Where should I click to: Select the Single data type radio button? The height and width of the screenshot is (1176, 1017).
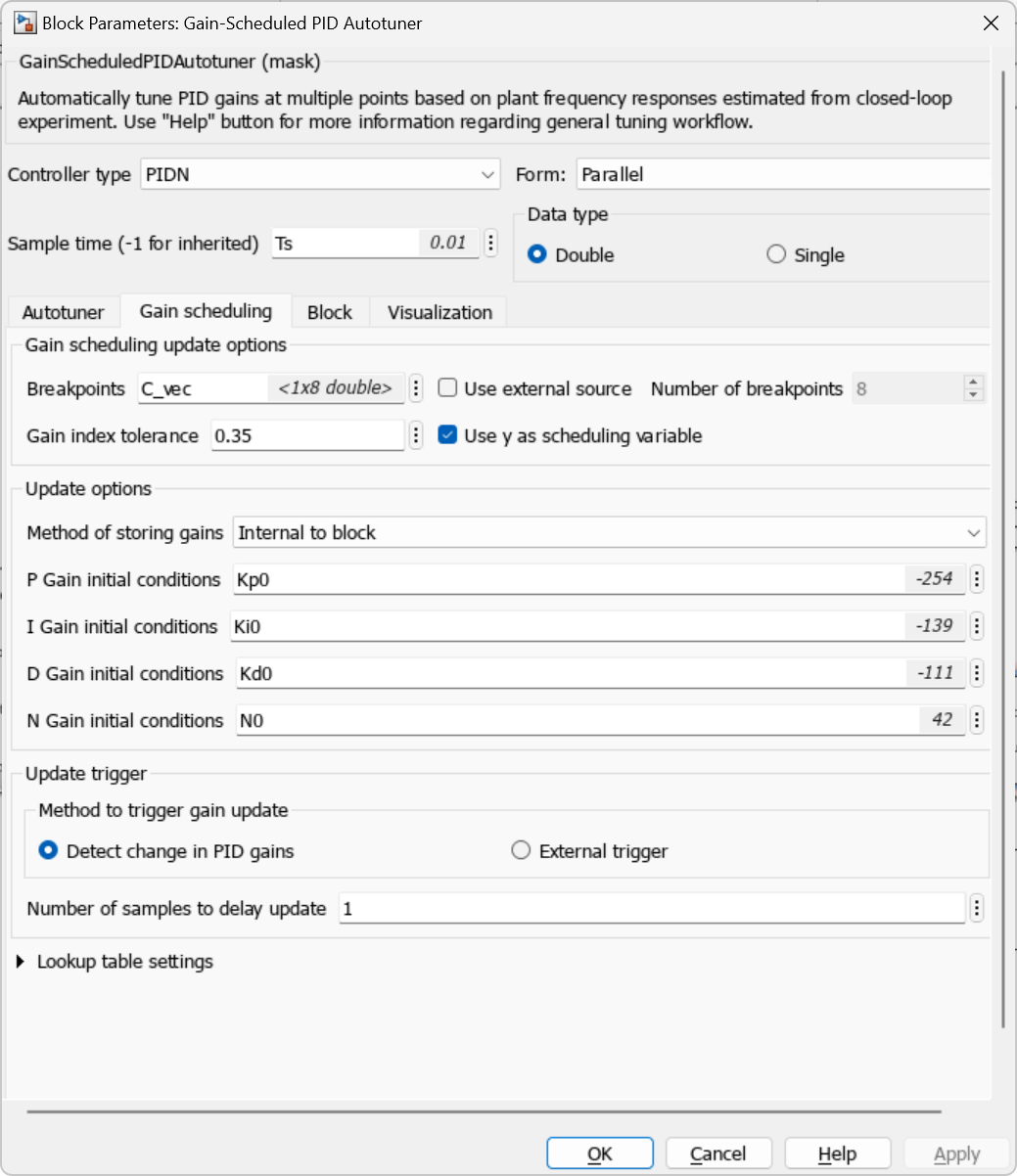[776, 254]
